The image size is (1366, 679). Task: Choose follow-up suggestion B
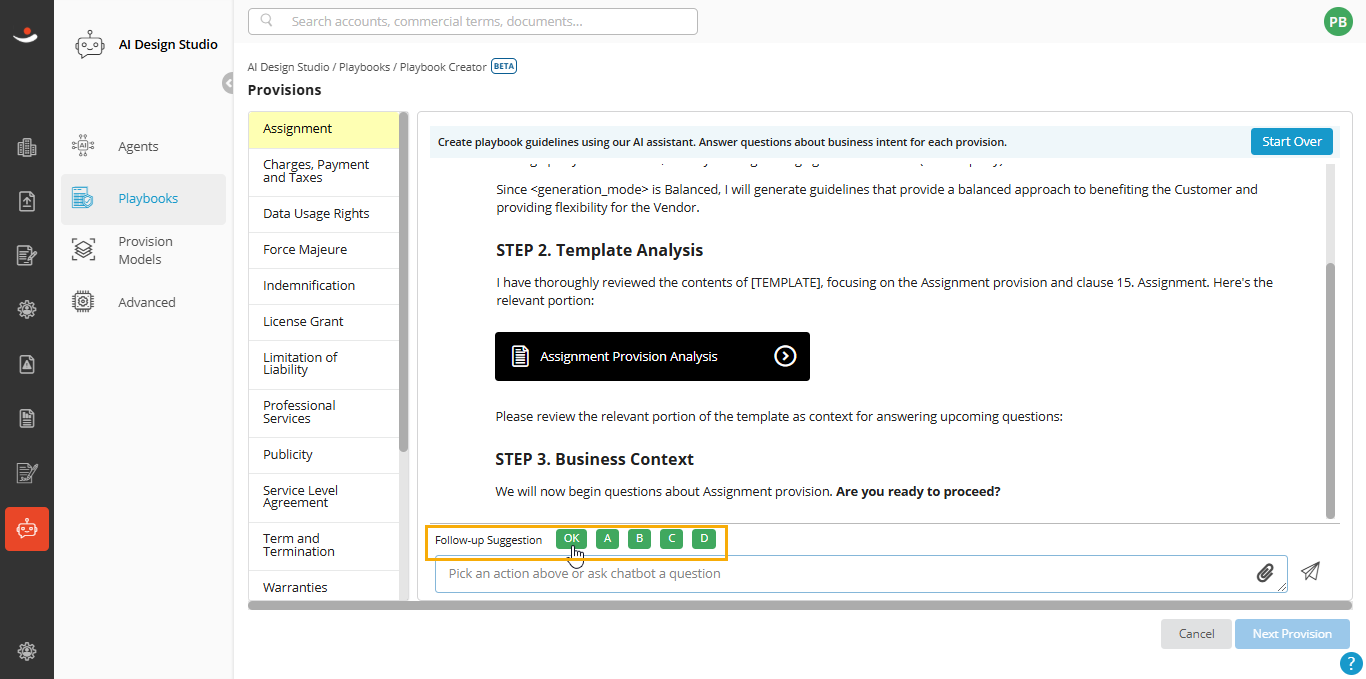(639, 539)
